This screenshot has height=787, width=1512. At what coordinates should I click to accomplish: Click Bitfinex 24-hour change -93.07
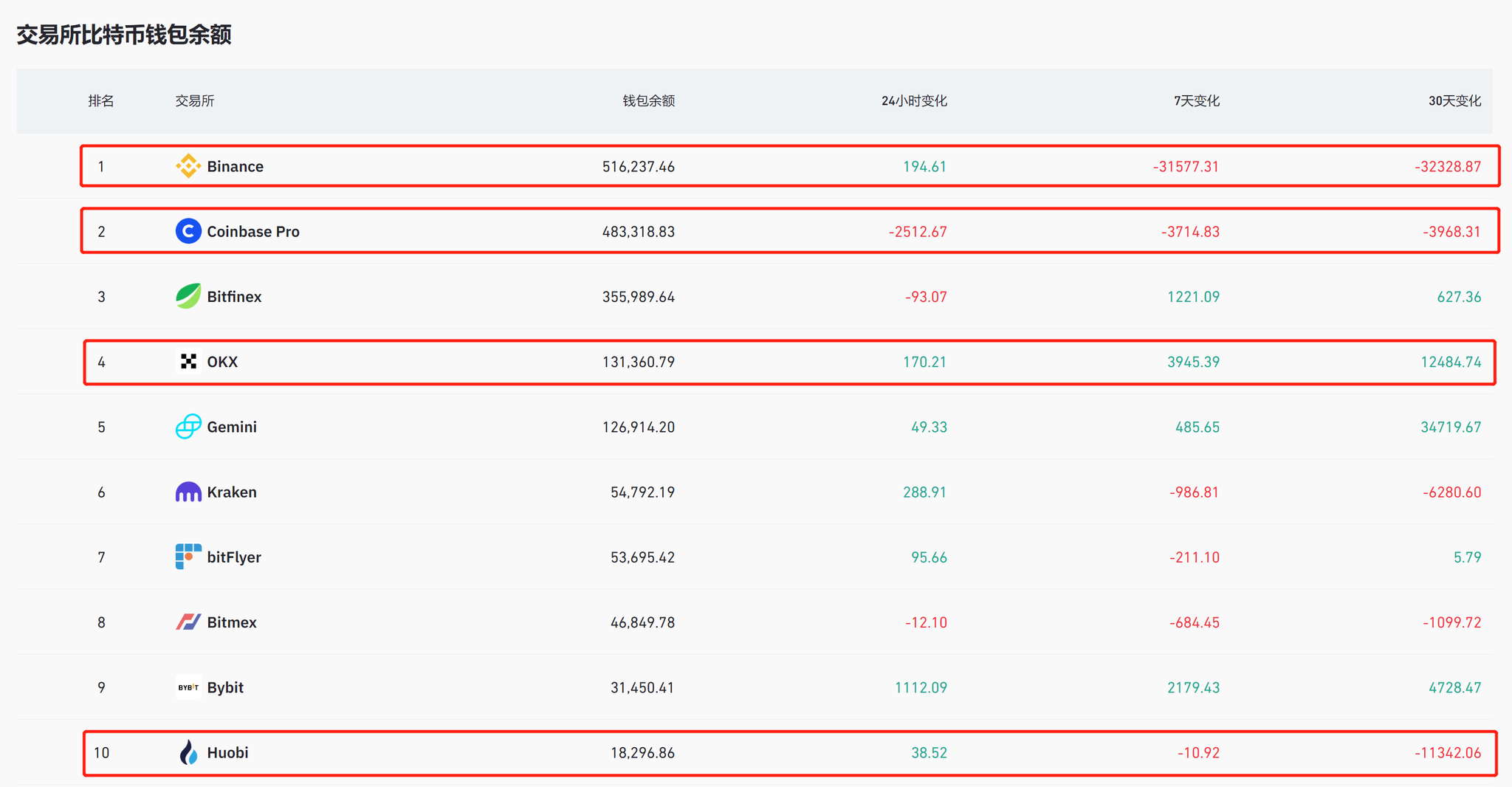click(926, 297)
